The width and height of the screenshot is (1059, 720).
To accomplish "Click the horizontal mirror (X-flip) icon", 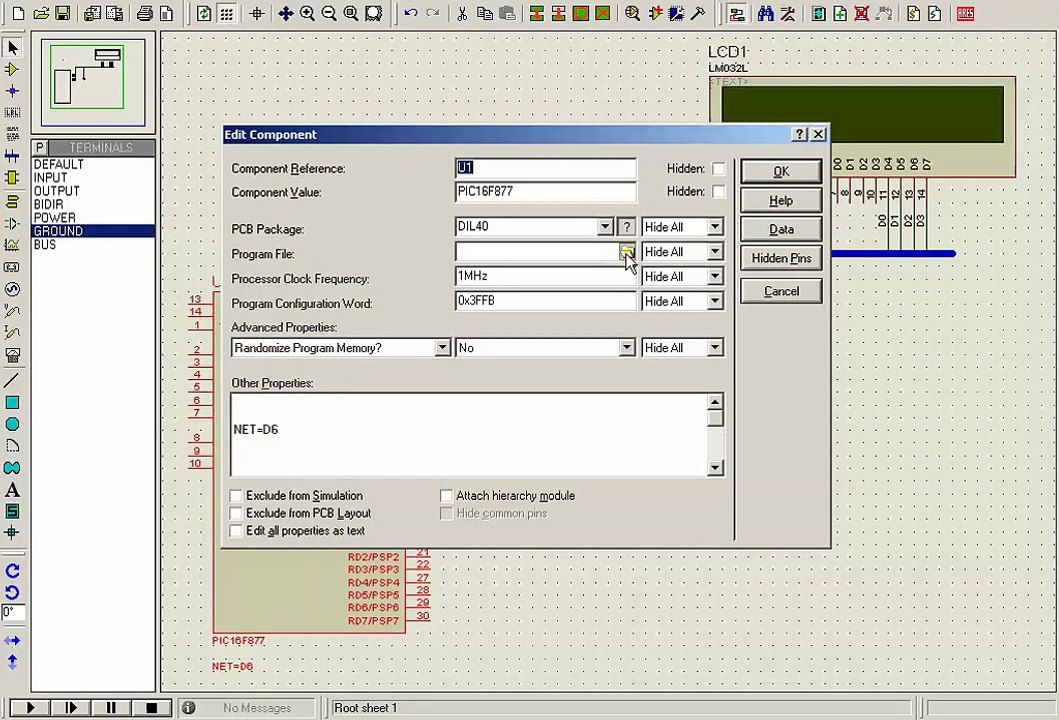I will click(12, 640).
